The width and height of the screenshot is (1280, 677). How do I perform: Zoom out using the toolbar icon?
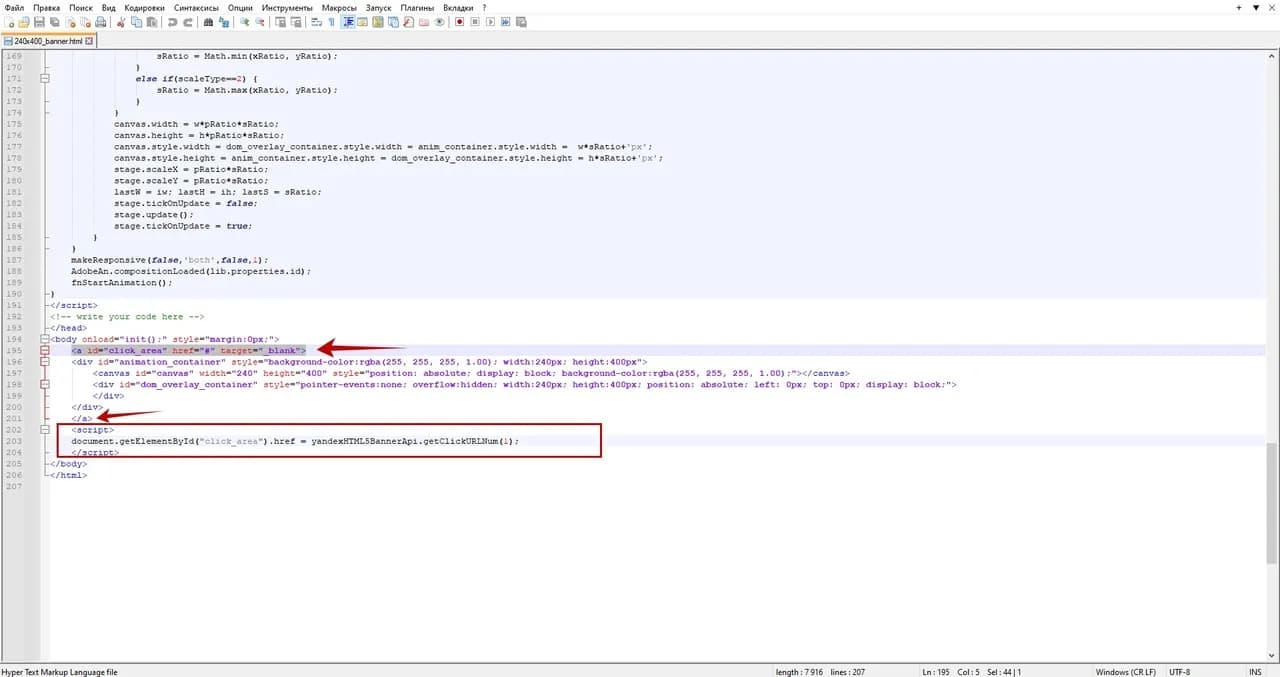tap(258, 22)
